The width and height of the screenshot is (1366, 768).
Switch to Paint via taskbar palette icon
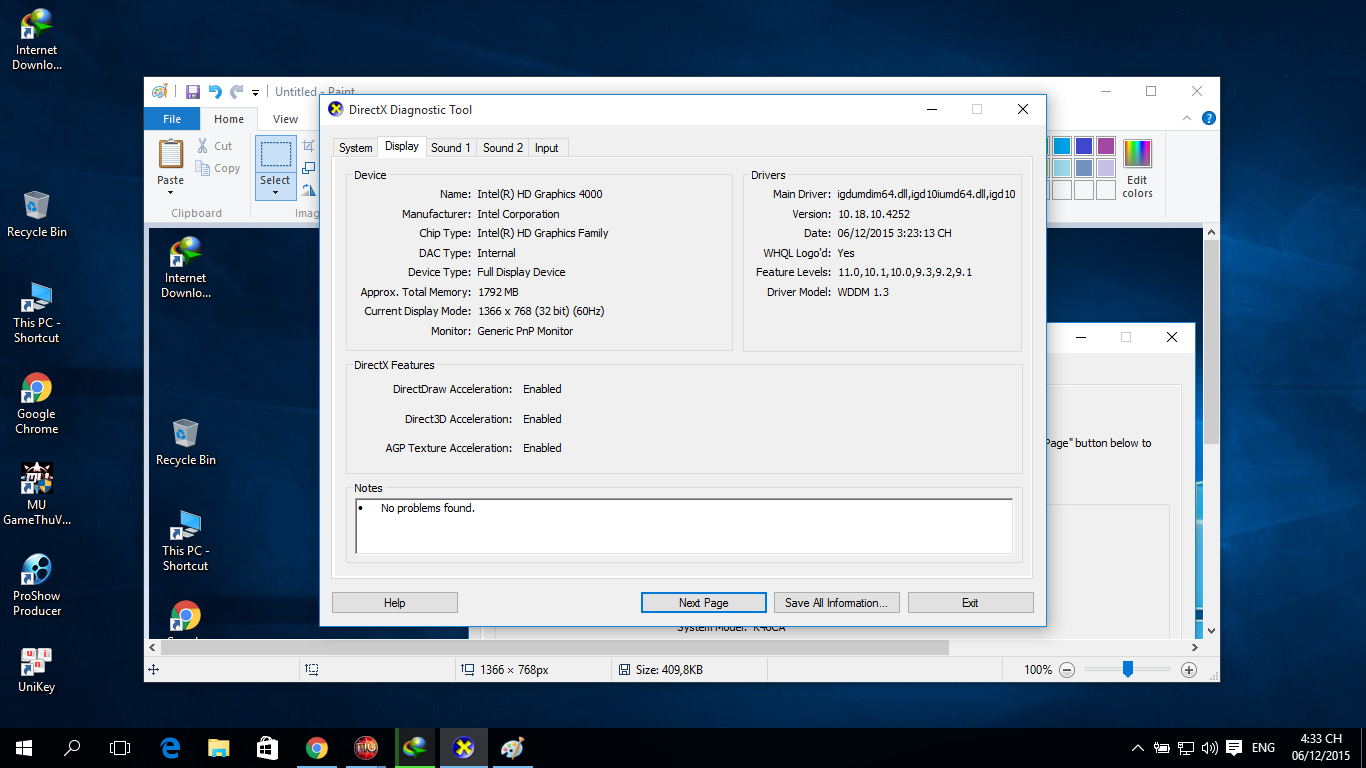pos(512,747)
